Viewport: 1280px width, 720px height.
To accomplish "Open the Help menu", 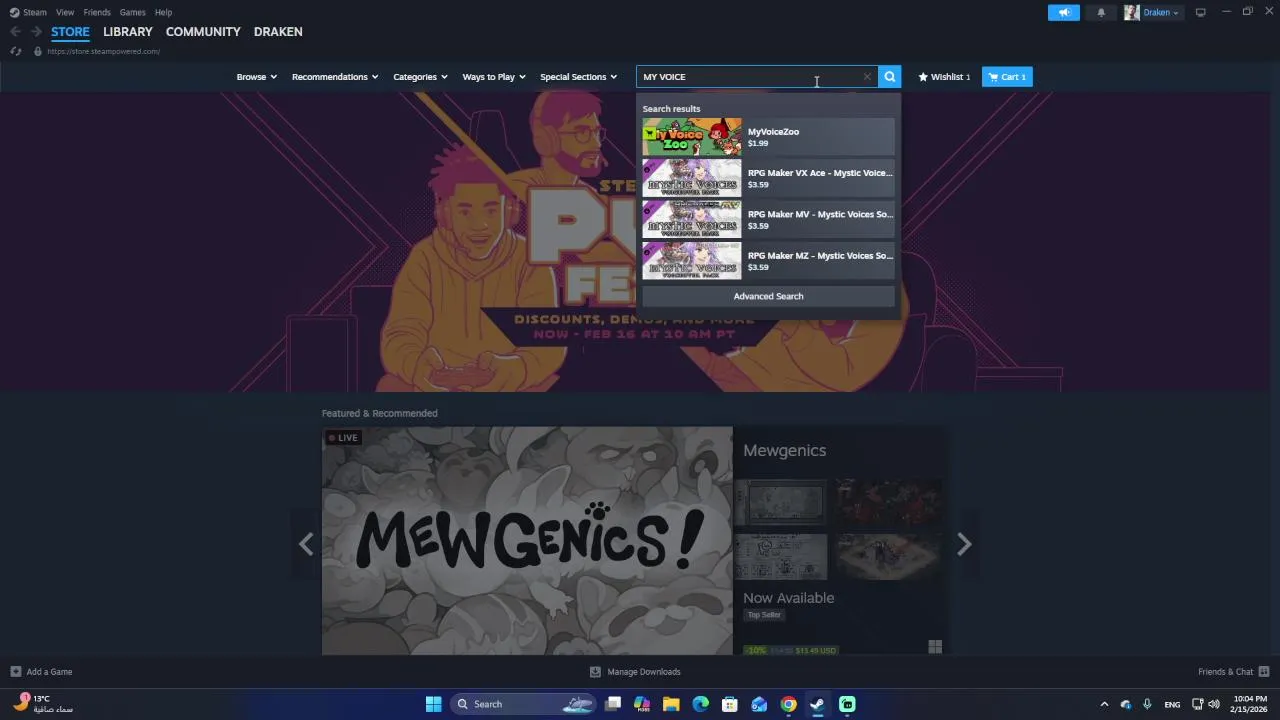I will 163,12.
